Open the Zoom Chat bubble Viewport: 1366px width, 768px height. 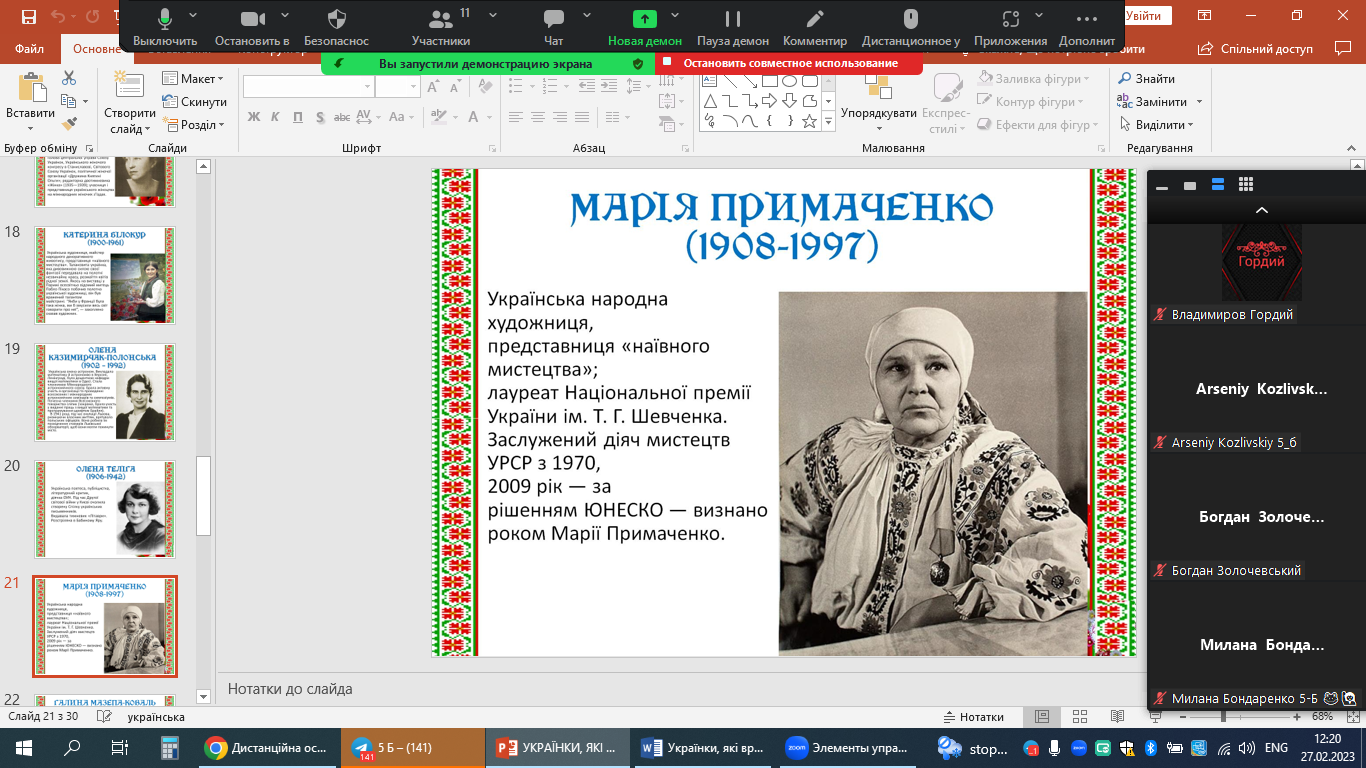(x=553, y=20)
